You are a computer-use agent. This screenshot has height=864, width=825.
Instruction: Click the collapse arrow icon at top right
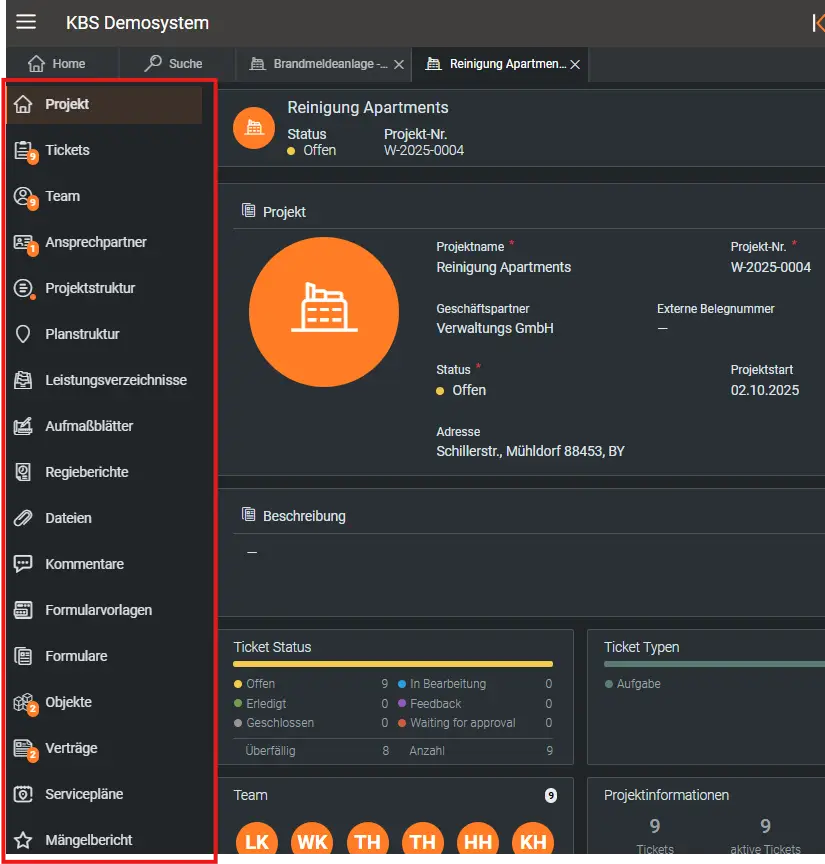tap(818, 23)
